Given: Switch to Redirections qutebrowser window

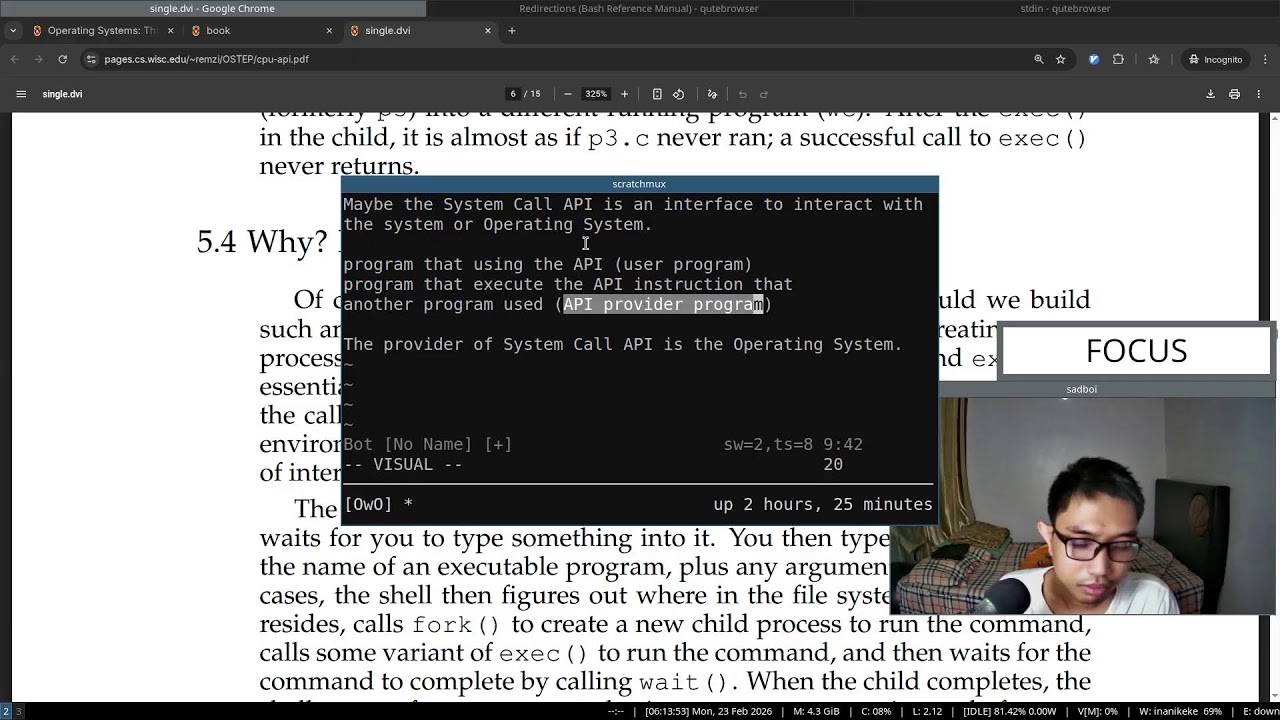Looking at the screenshot, I should click(639, 8).
